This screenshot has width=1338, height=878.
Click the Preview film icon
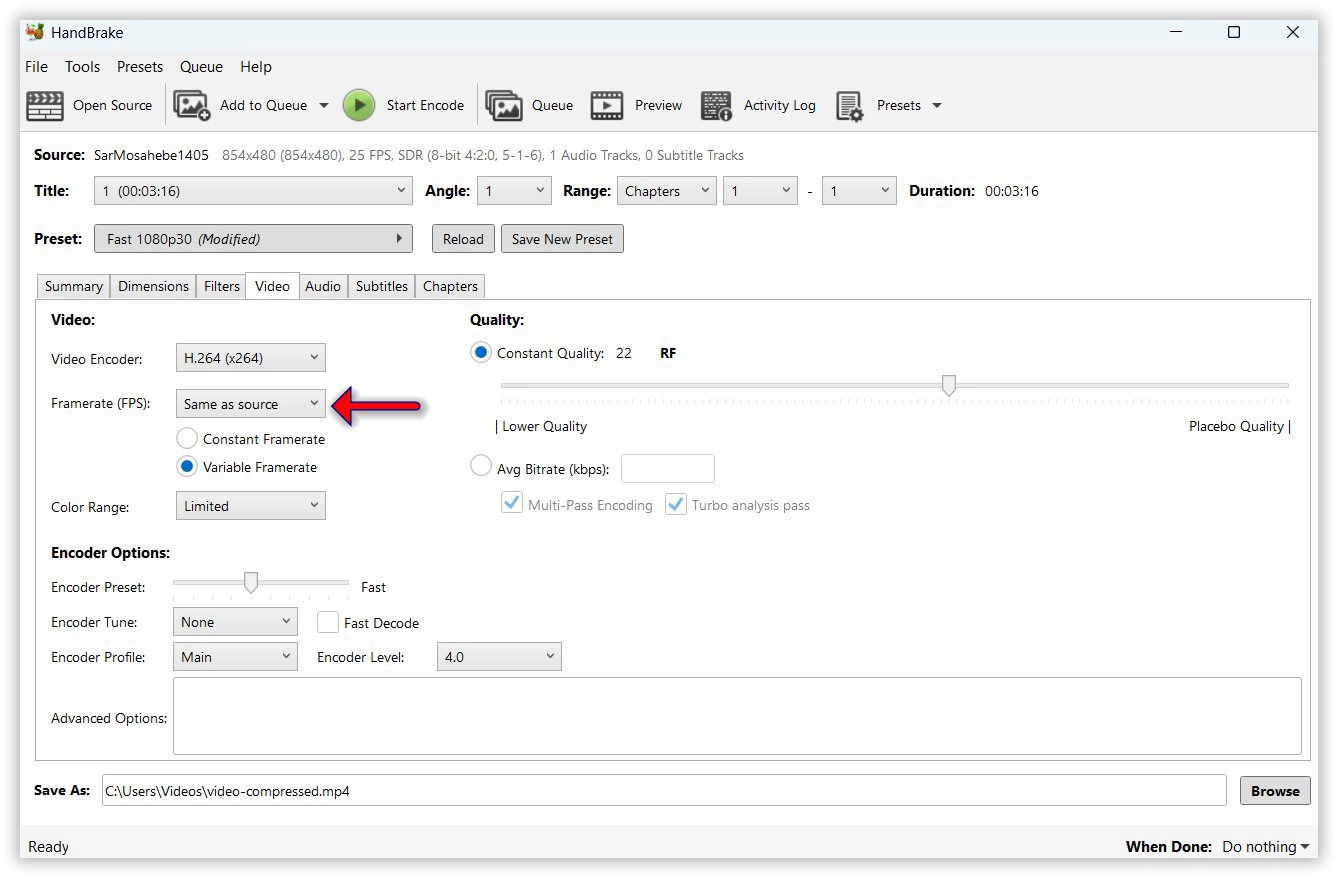coord(607,105)
